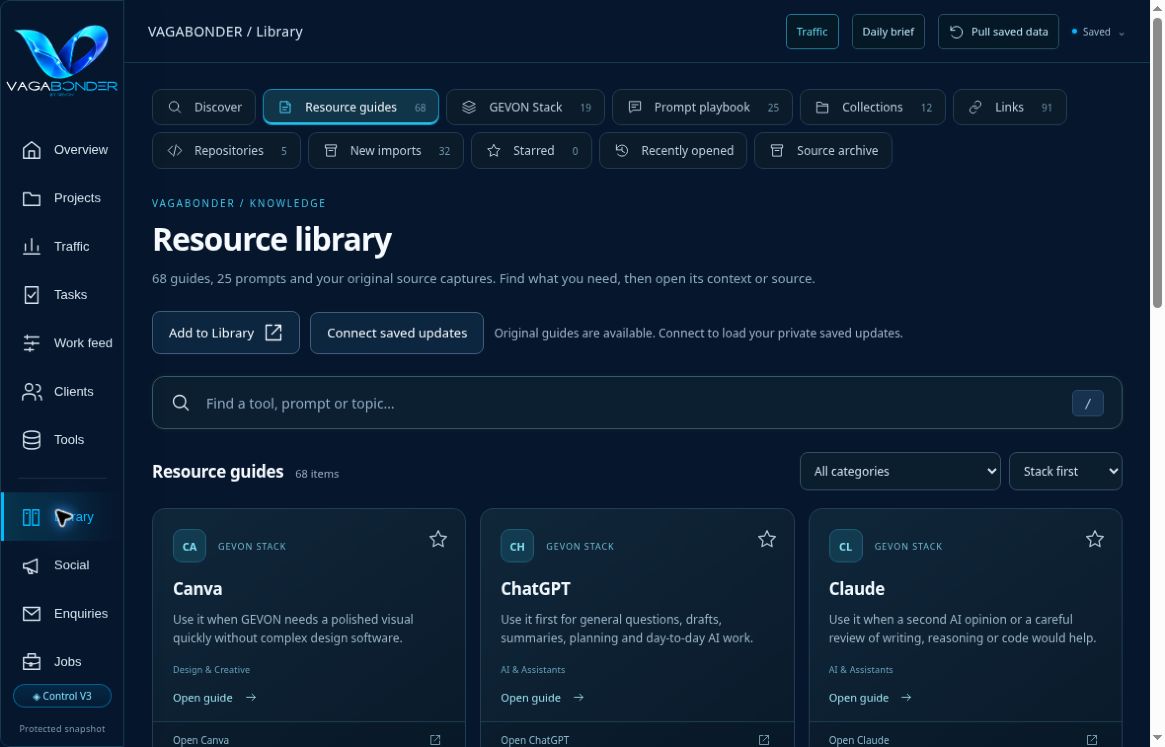1165x747 pixels.
Task: Click the Clients people icon
Action: 31,392
